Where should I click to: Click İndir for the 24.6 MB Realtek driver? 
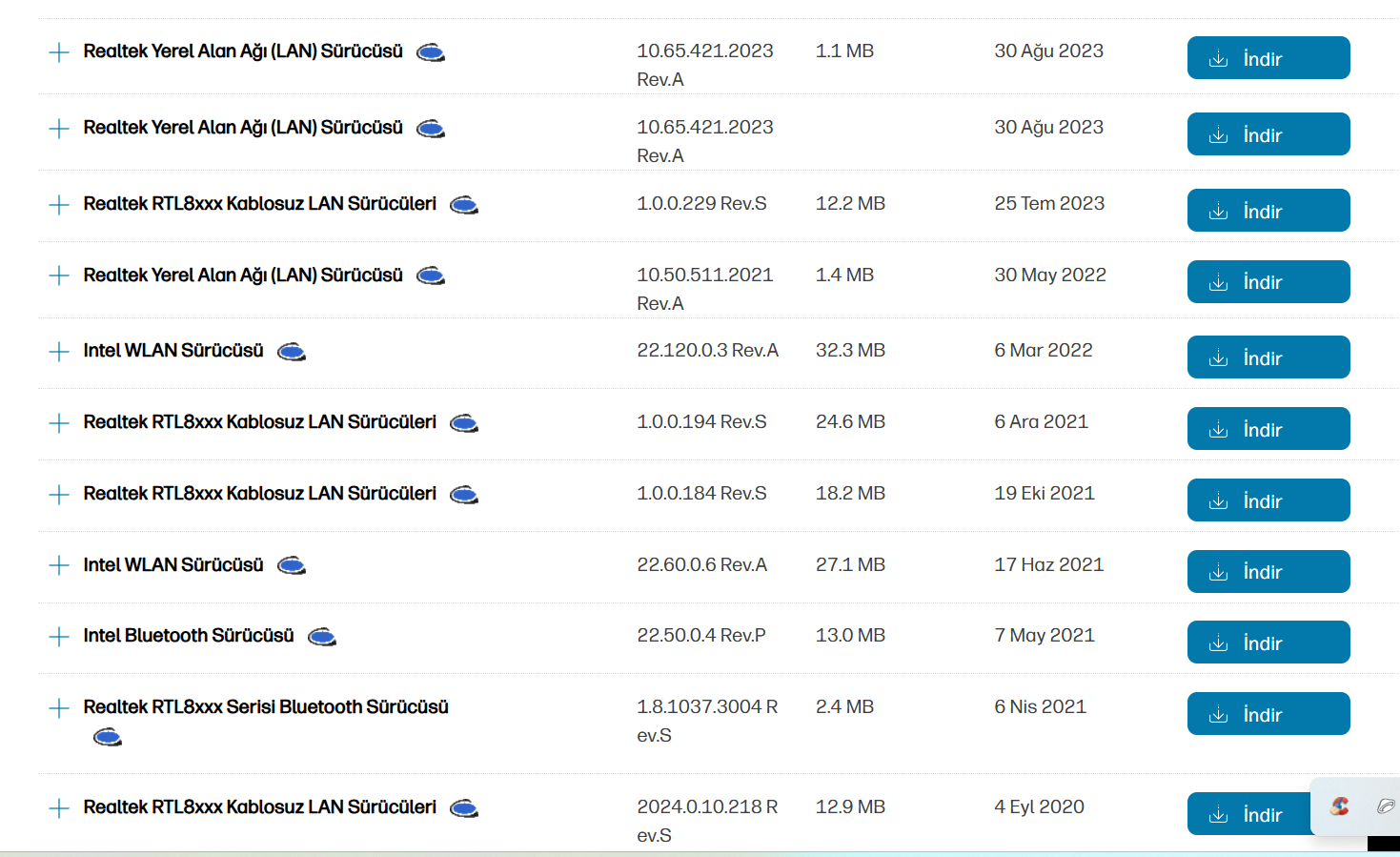1268,429
